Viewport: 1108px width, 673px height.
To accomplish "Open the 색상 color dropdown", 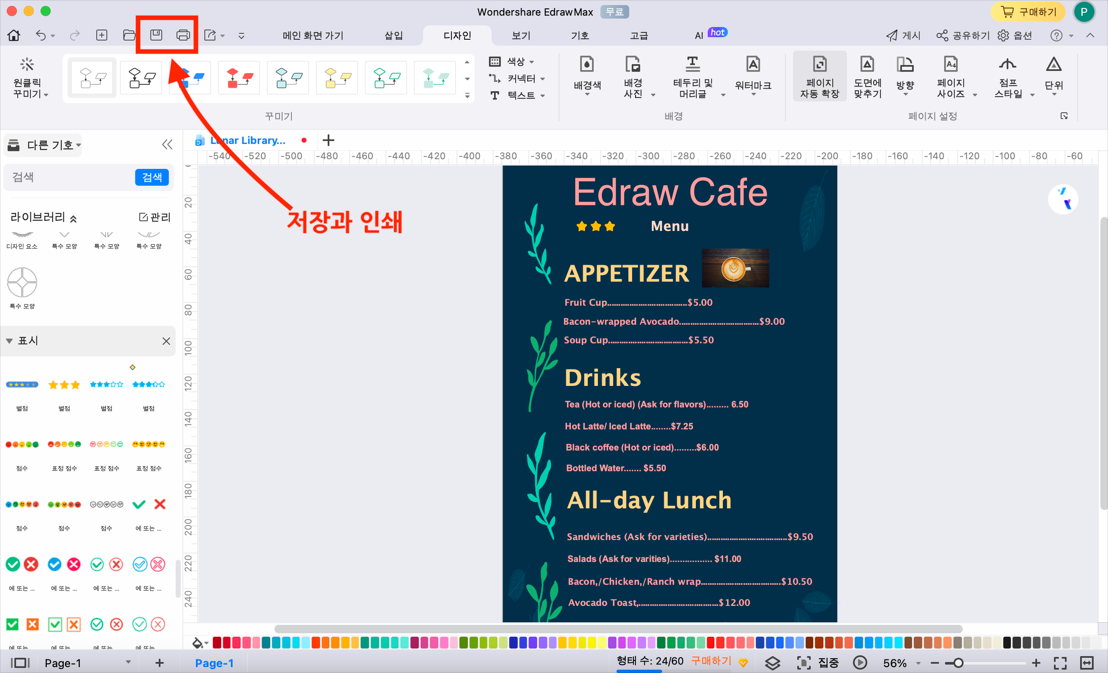I will (x=512, y=62).
